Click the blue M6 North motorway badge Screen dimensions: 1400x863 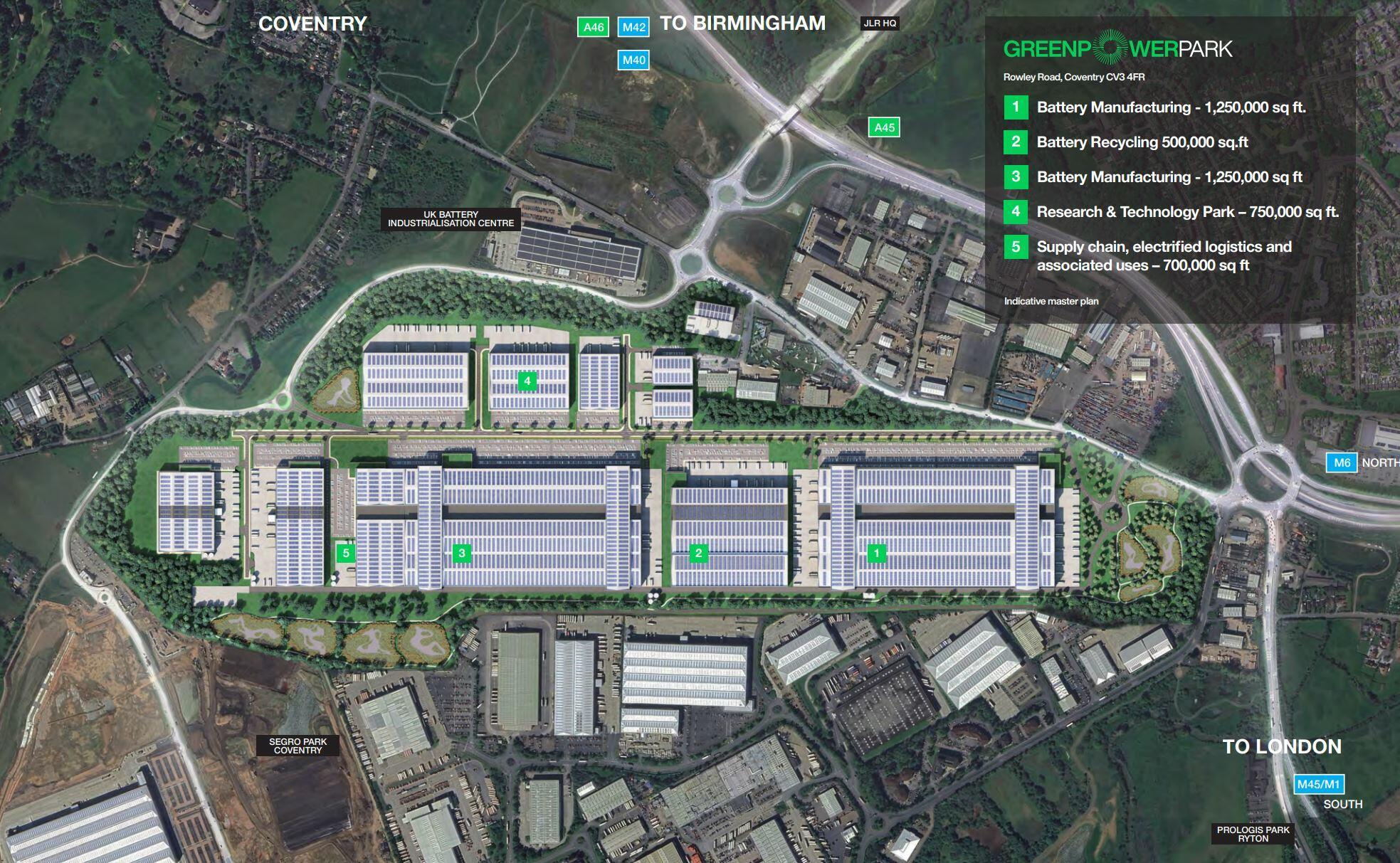pos(1342,462)
